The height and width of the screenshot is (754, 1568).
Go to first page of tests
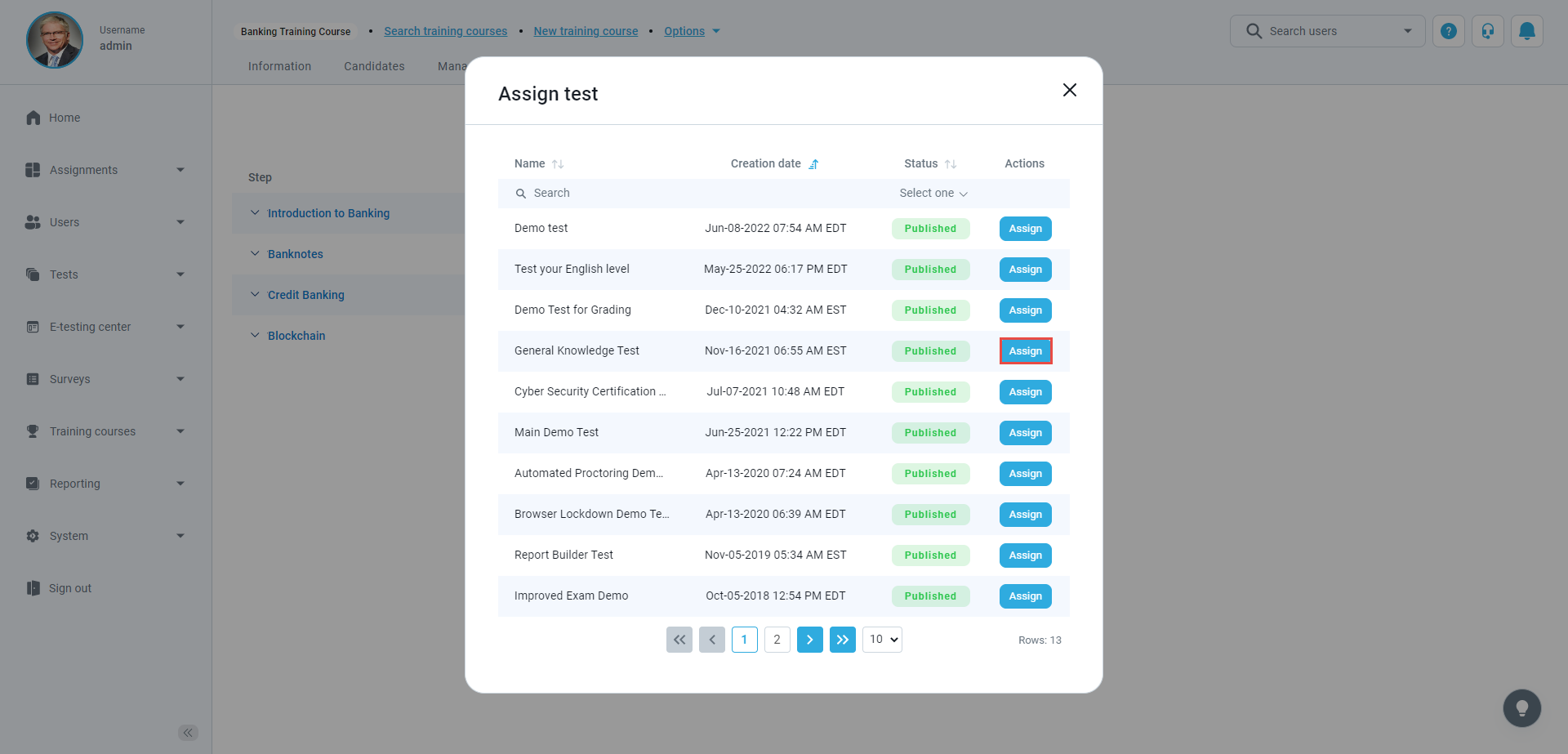click(x=679, y=640)
